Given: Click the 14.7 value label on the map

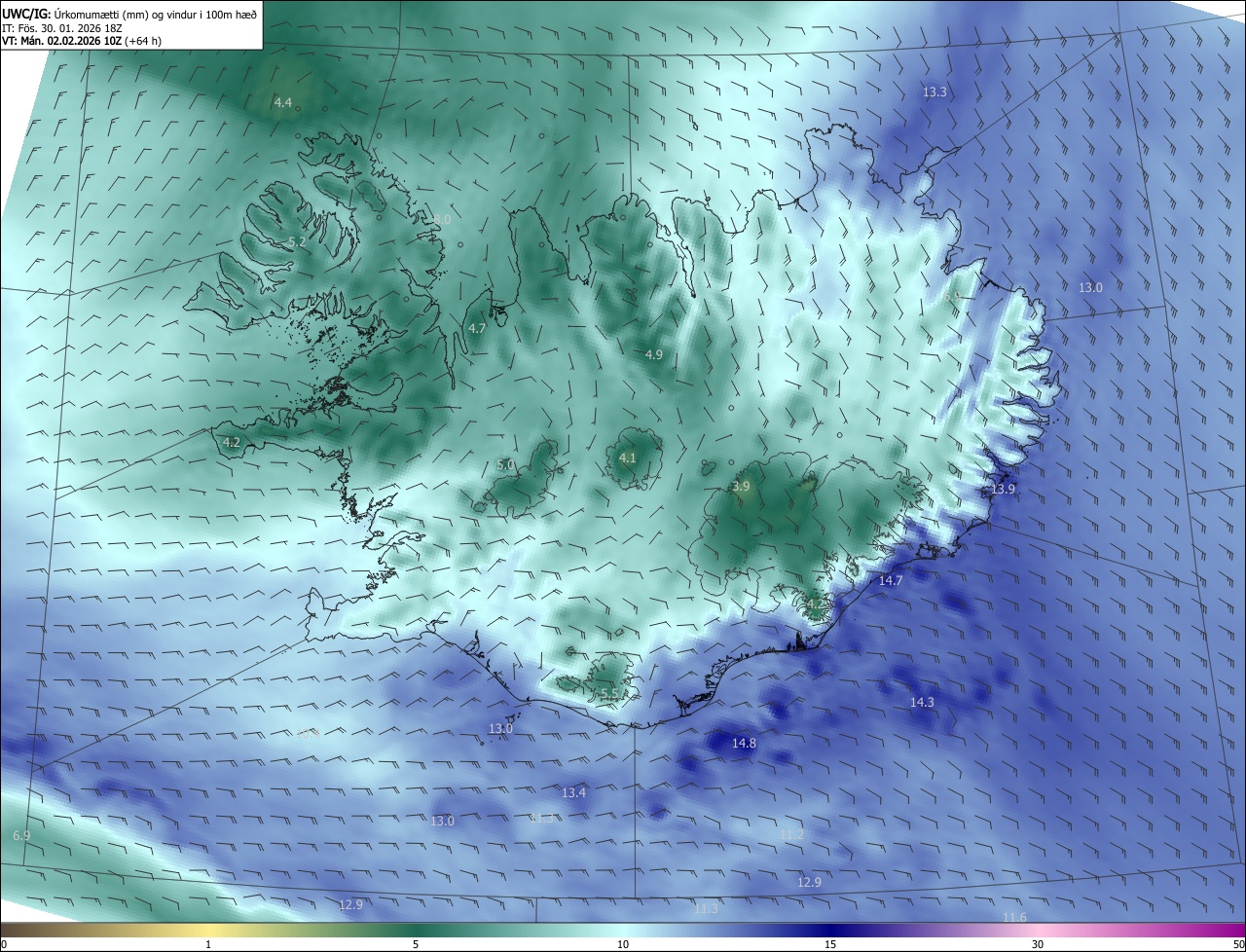Looking at the screenshot, I should 891,580.
